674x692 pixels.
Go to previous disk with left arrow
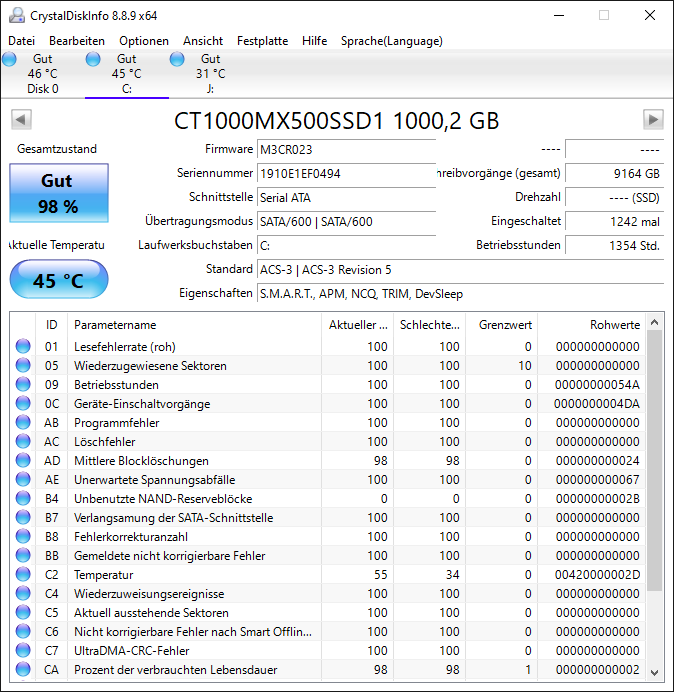click(x=21, y=119)
